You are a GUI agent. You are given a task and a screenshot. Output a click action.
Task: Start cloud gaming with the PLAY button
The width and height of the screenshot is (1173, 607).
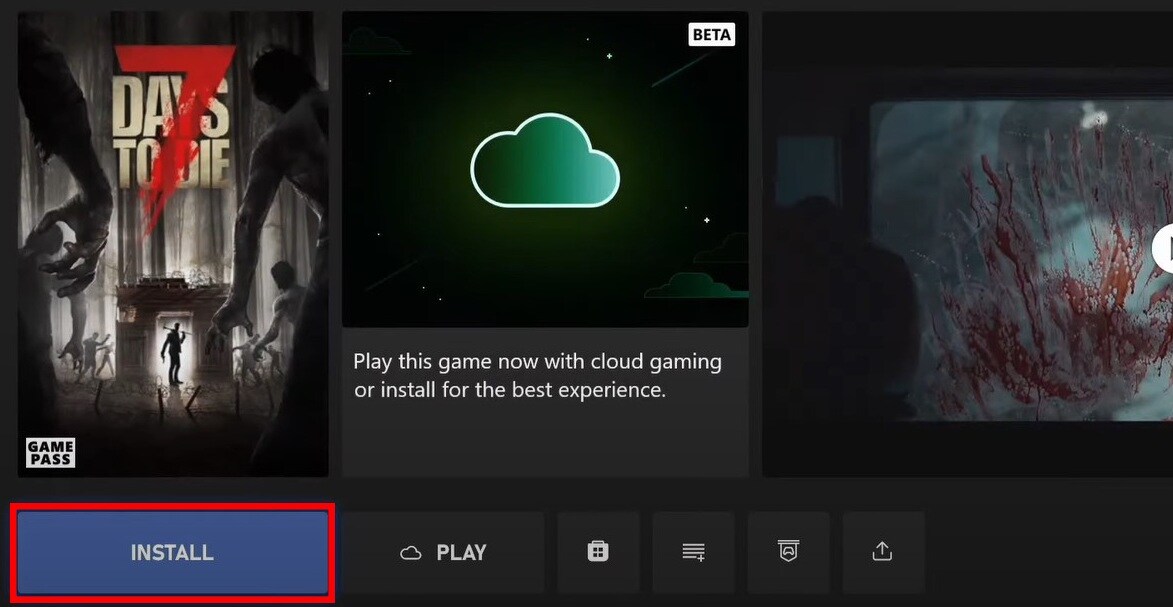[444, 552]
